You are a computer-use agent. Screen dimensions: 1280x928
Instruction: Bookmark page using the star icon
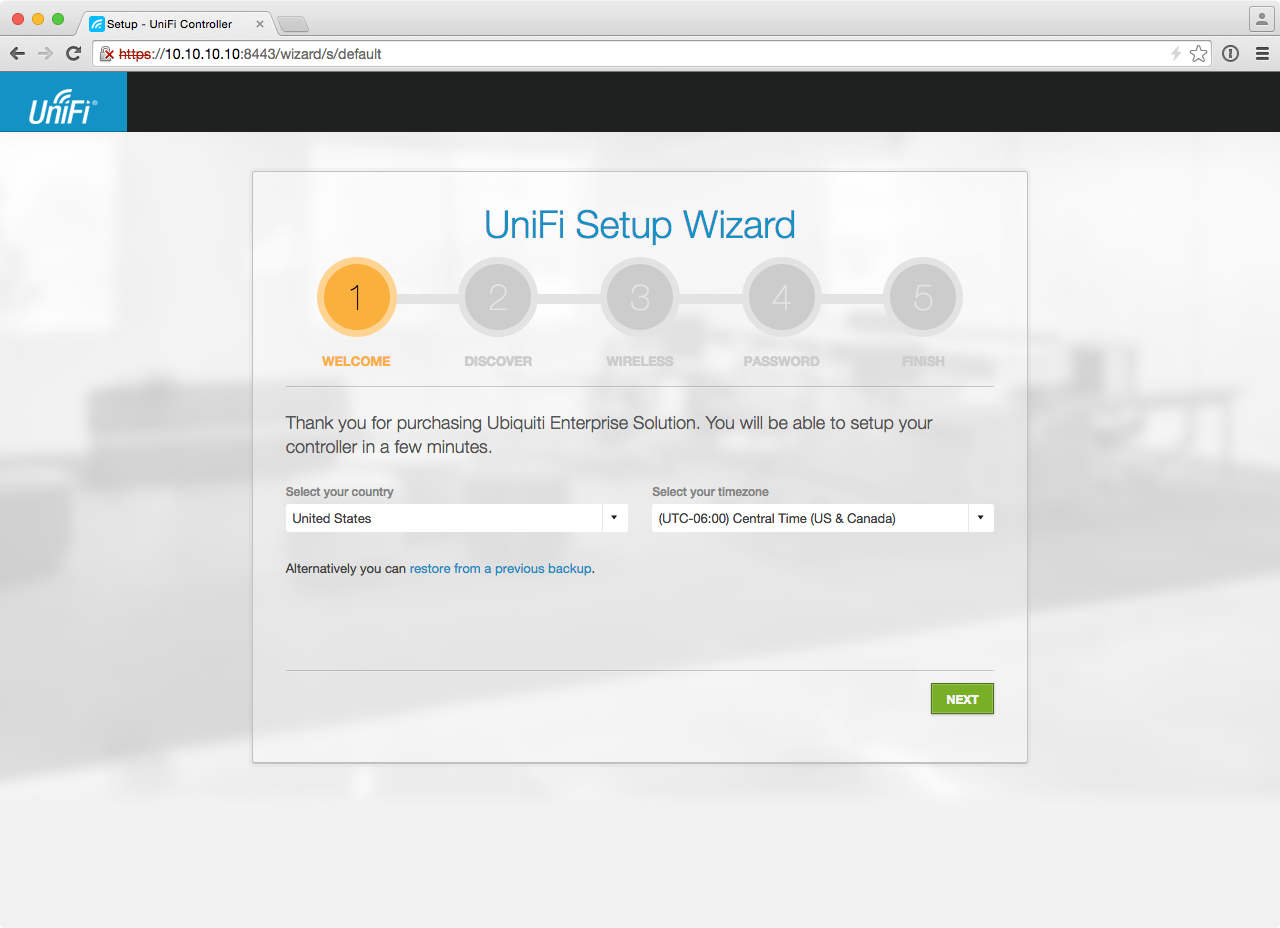(1198, 54)
